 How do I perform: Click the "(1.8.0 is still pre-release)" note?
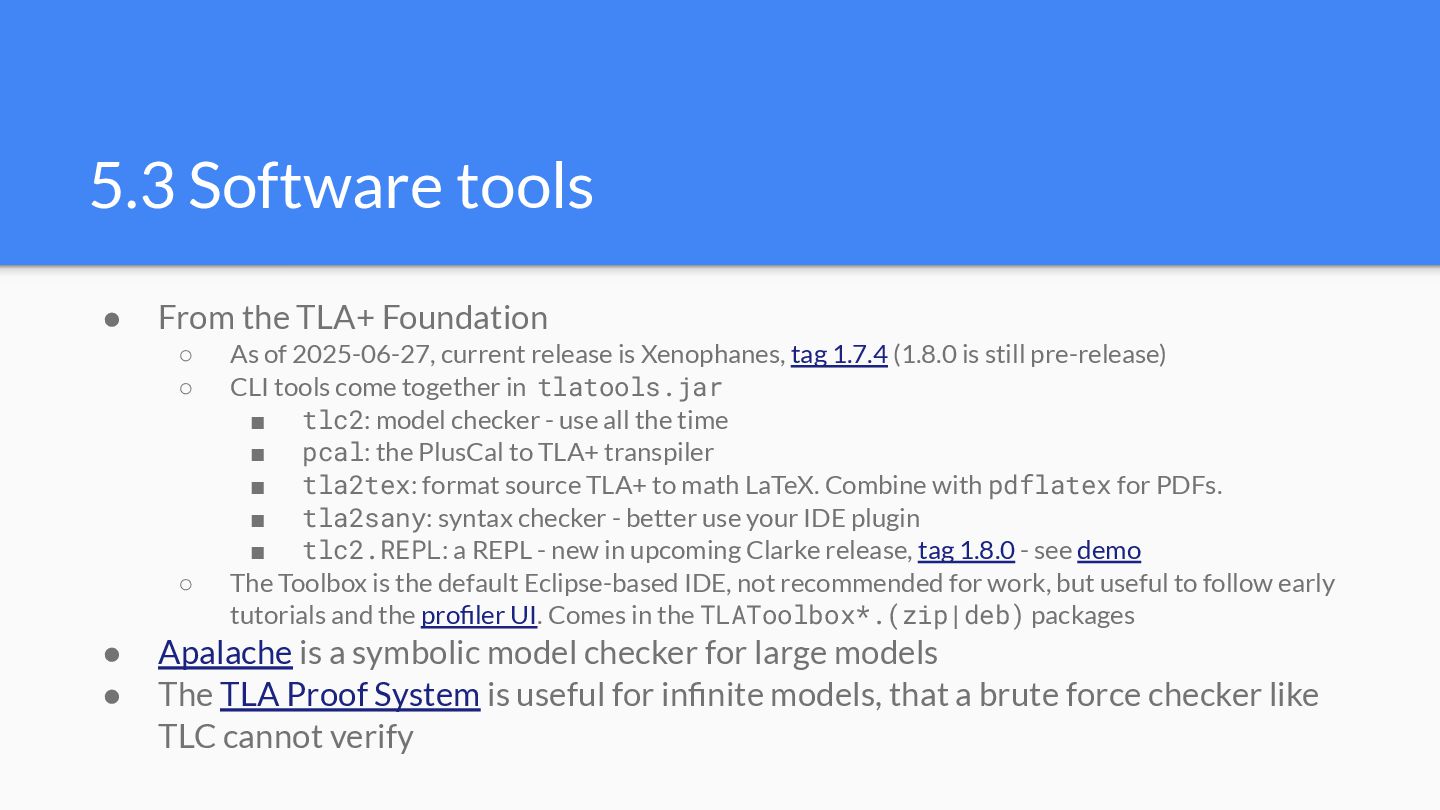coord(1029,354)
